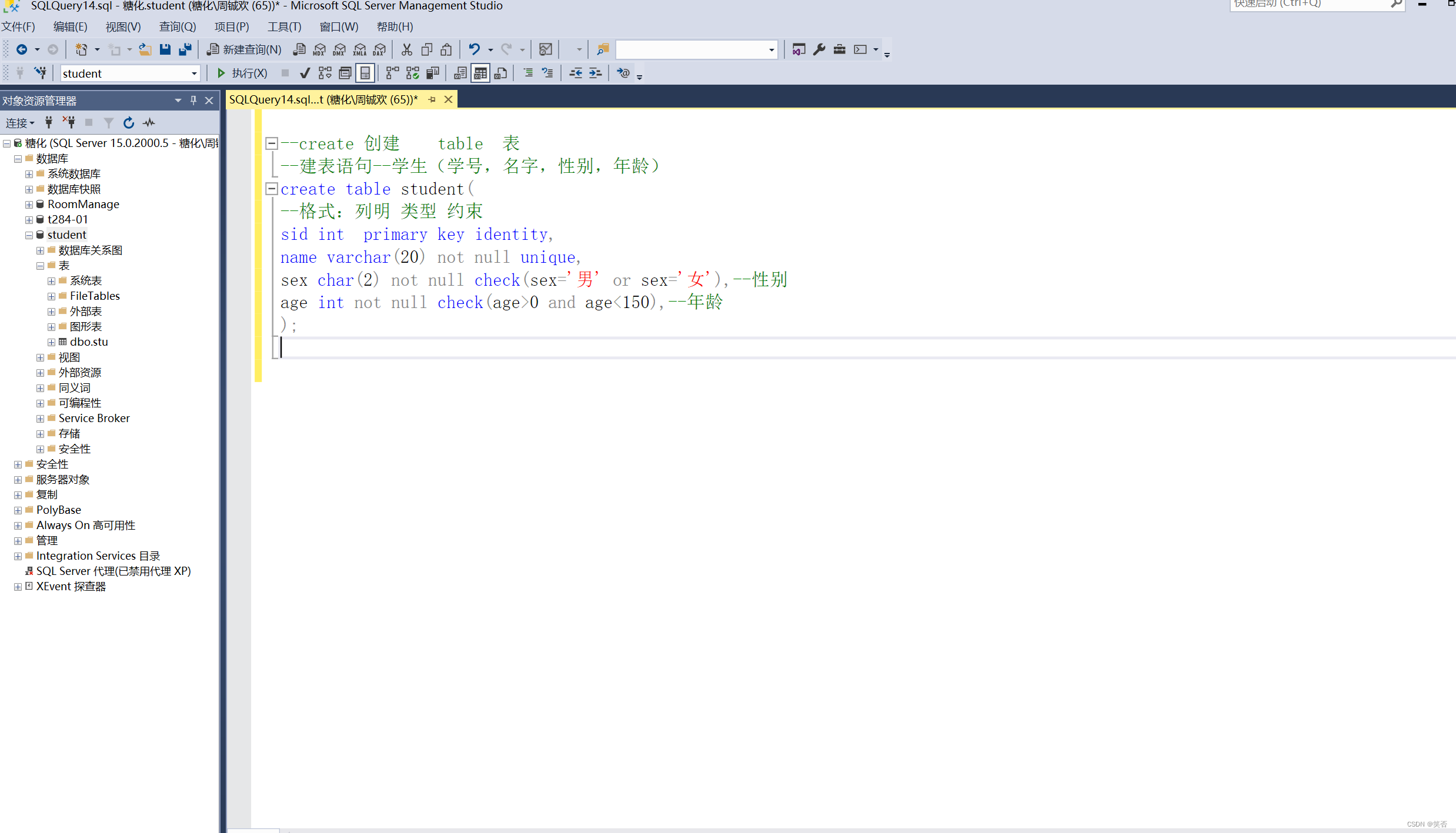Pin the Object Explorer panel

193,100
